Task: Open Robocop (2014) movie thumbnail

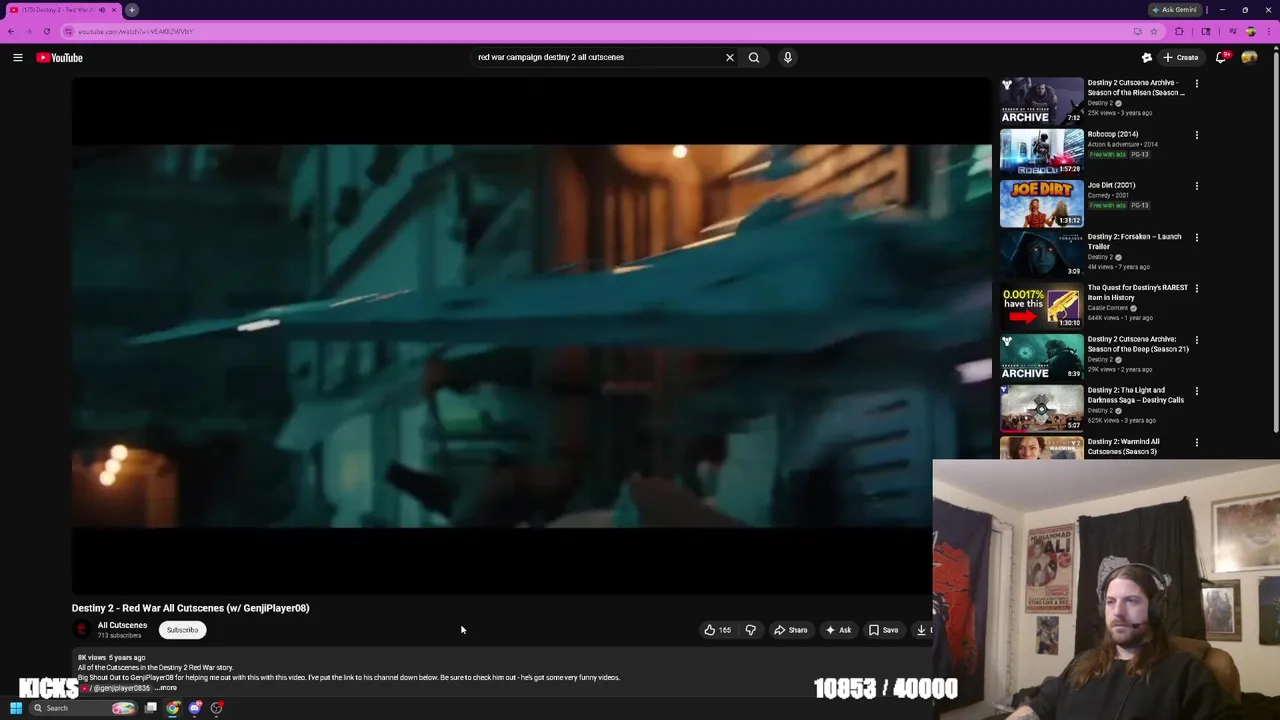Action: tap(1042, 152)
